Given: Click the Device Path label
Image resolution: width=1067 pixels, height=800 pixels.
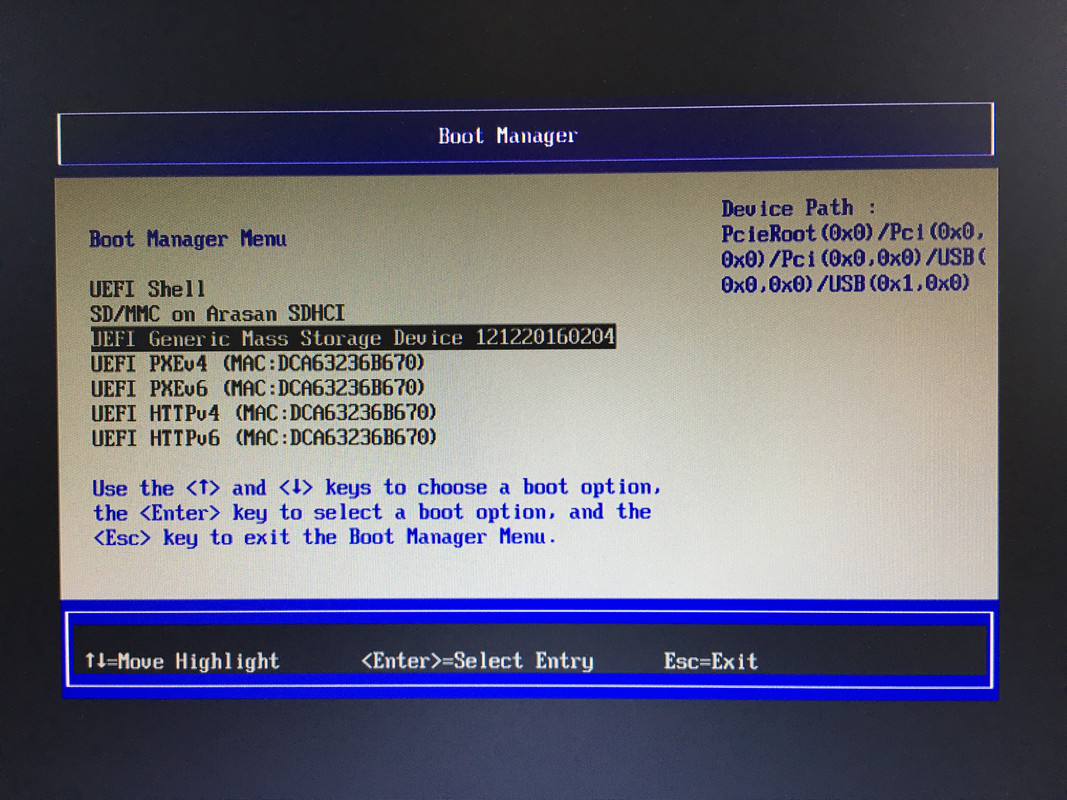Looking at the screenshot, I should point(798,207).
